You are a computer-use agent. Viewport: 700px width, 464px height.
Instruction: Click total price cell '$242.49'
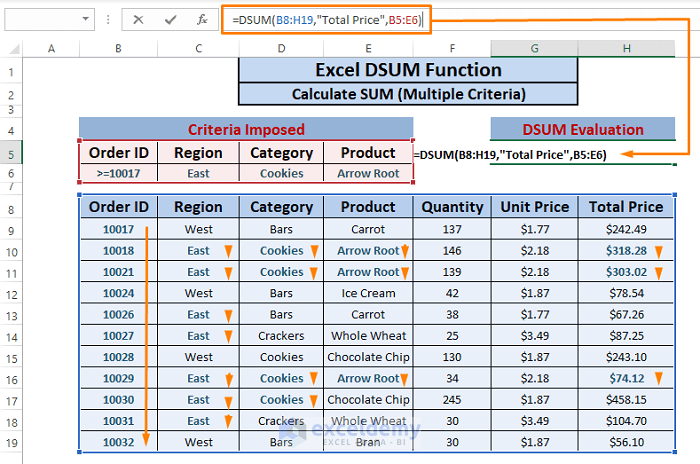coord(626,229)
